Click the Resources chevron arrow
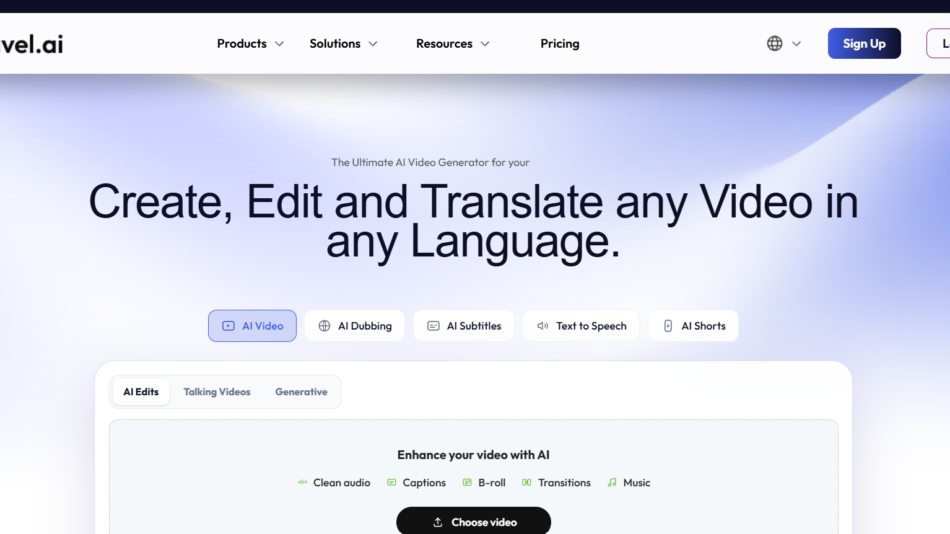 point(485,44)
